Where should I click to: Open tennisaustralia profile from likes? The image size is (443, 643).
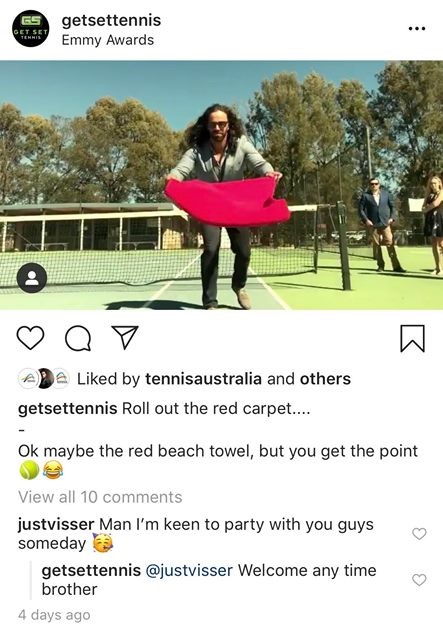[x=203, y=379]
